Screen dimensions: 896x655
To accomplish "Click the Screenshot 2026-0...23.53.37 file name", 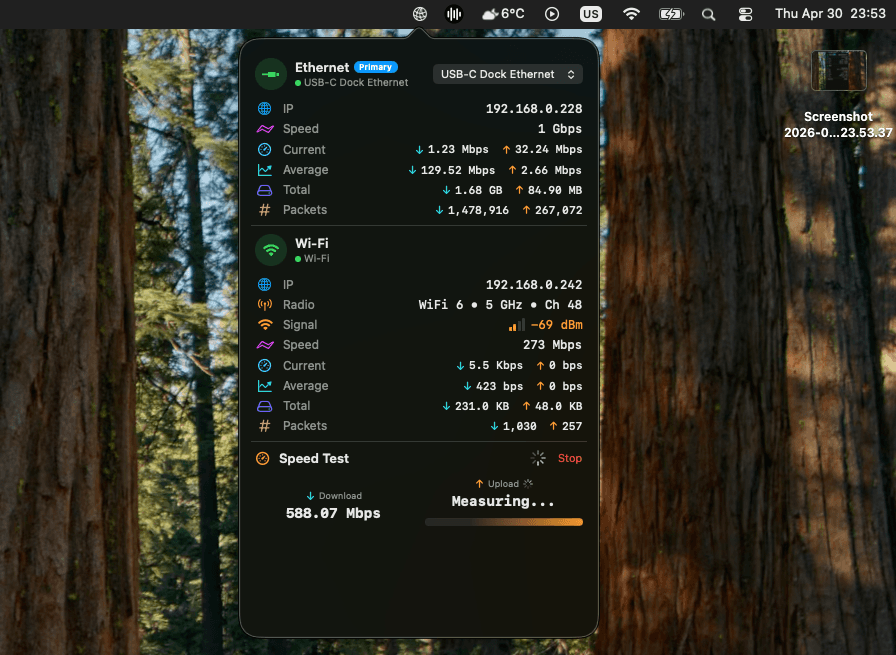I will (x=838, y=125).
